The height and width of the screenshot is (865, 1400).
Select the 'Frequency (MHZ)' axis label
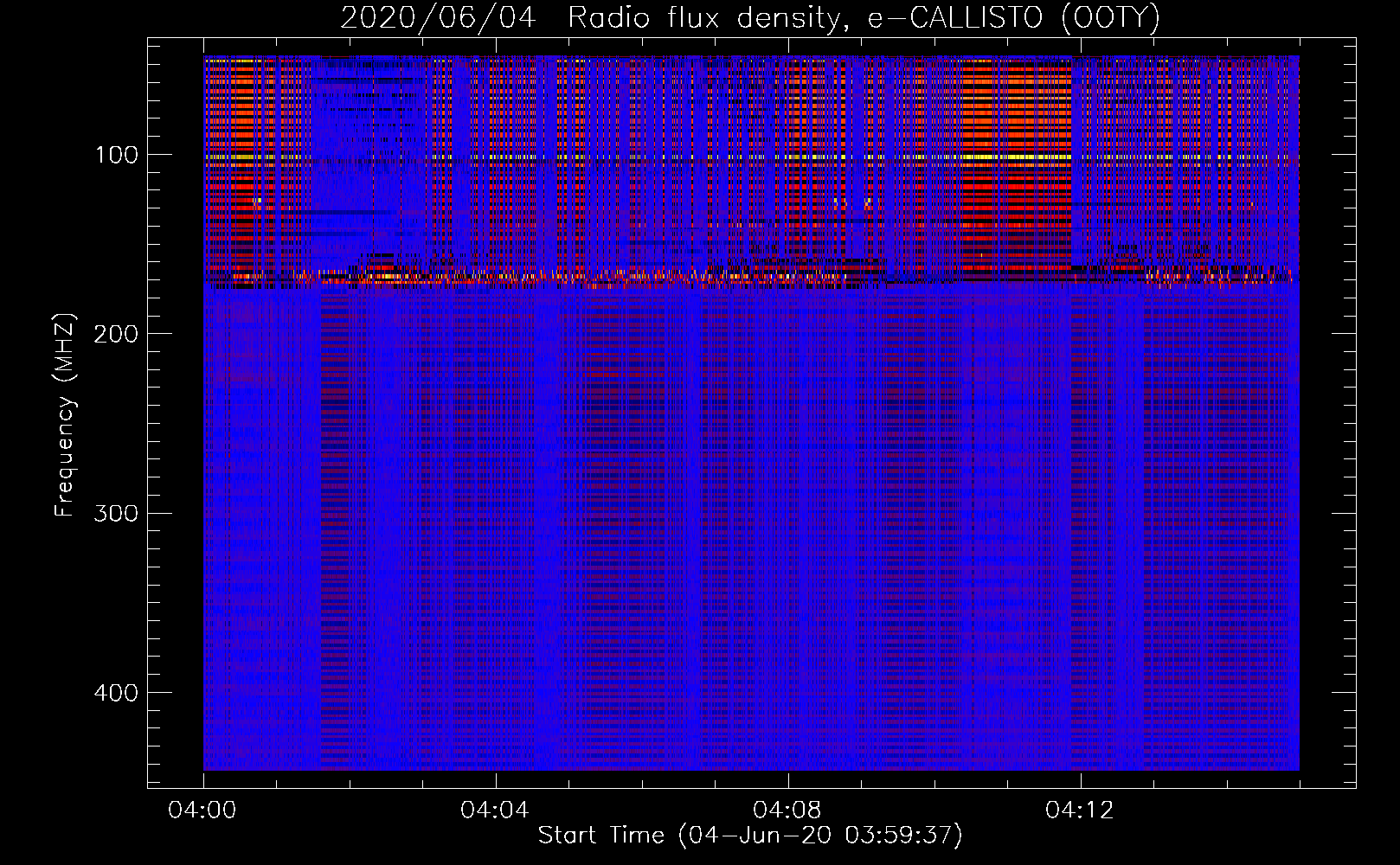click(x=65, y=414)
